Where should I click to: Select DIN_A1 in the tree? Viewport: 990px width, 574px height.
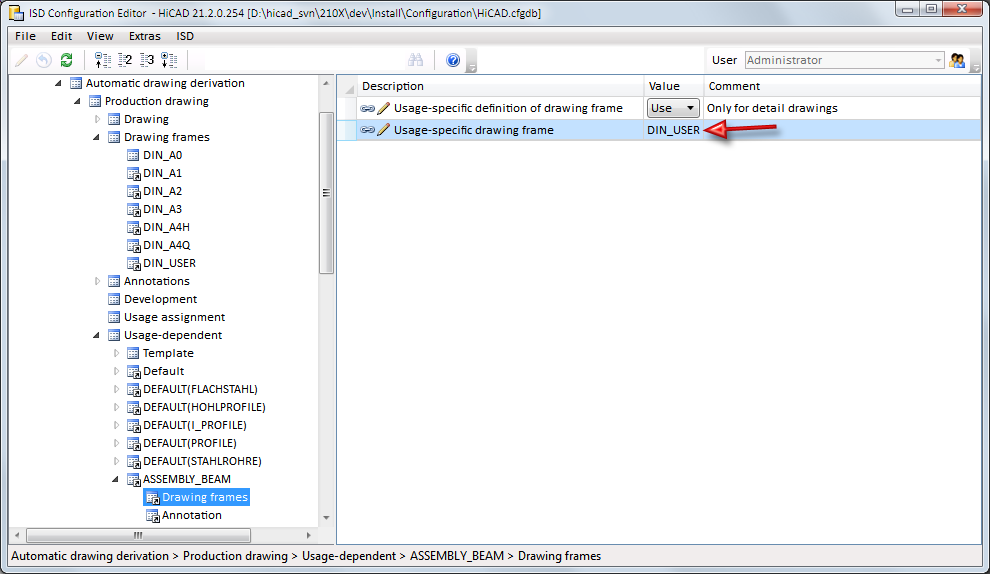coord(162,173)
